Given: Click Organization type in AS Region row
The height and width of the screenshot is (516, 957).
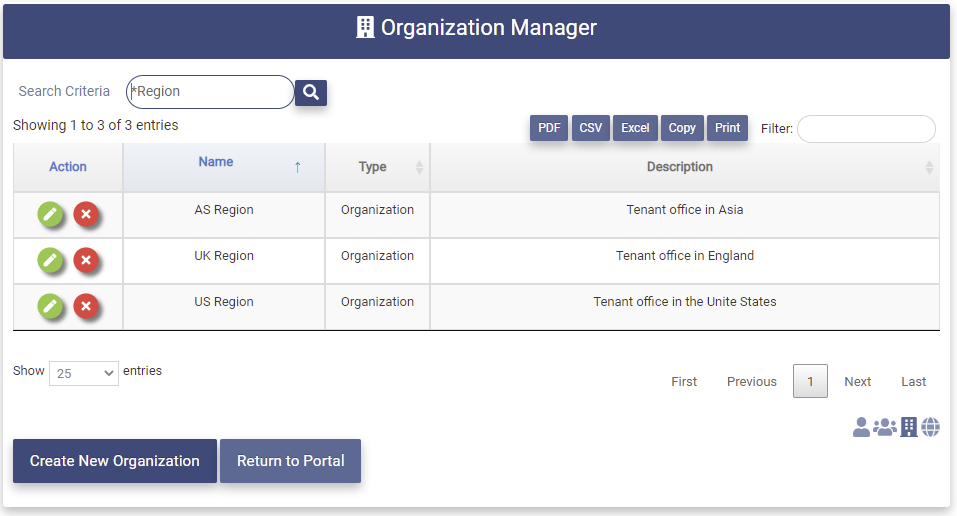Looking at the screenshot, I should (x=377, y=209).
